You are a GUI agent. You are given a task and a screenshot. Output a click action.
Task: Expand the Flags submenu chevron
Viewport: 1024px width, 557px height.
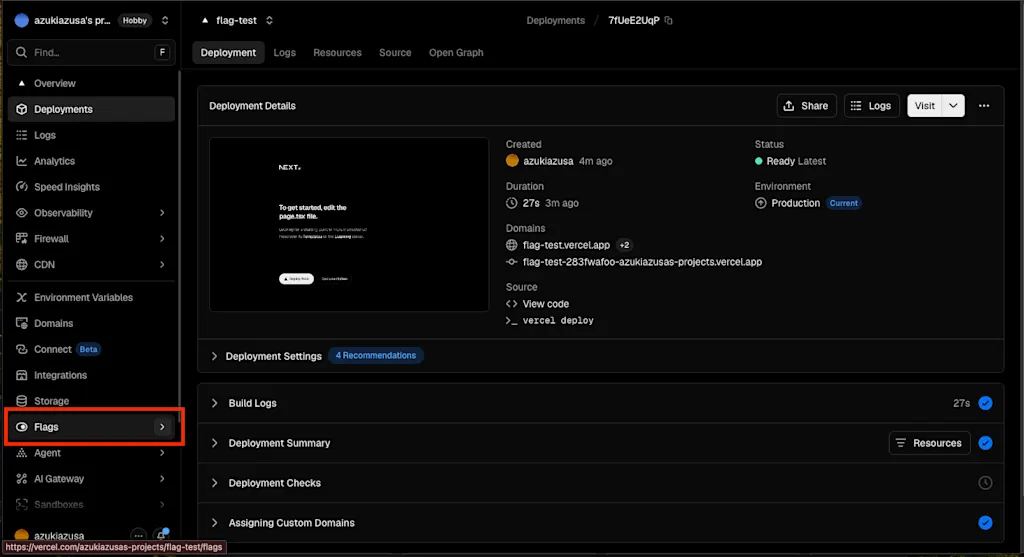[x=162, y=427]
